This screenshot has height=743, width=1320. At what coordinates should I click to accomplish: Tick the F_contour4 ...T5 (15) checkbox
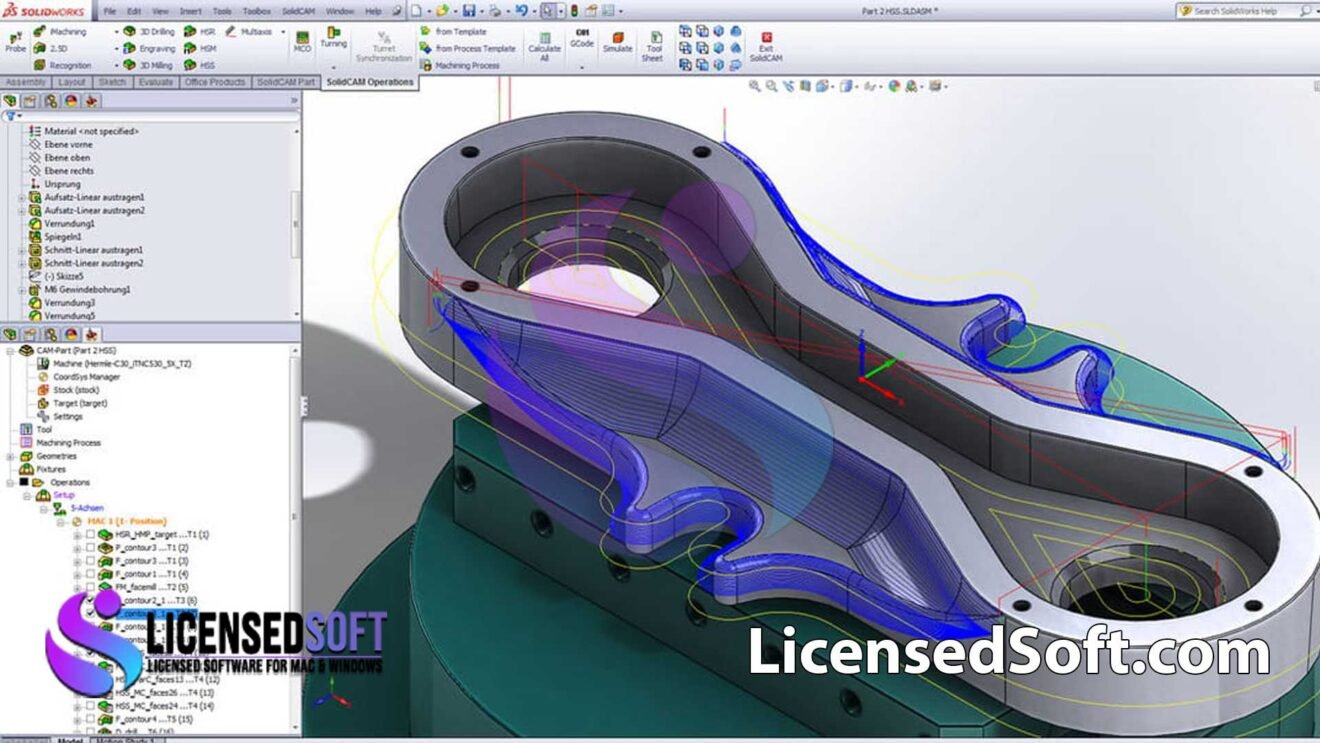click(x=90, y=718)
